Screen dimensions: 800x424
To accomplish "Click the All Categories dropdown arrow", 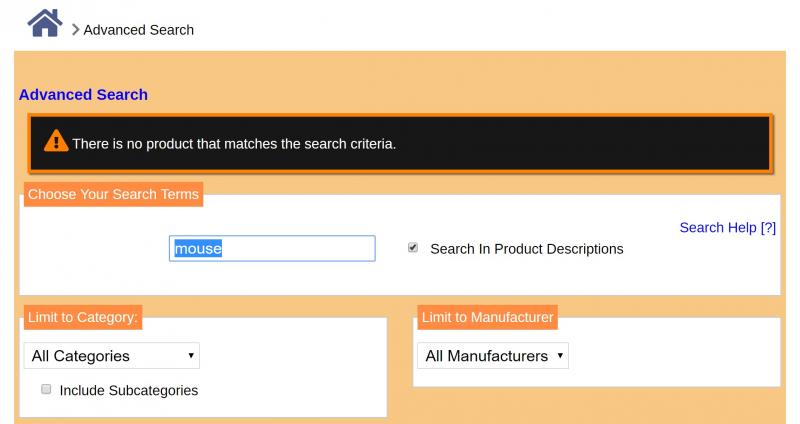I will tap(191, 356).
